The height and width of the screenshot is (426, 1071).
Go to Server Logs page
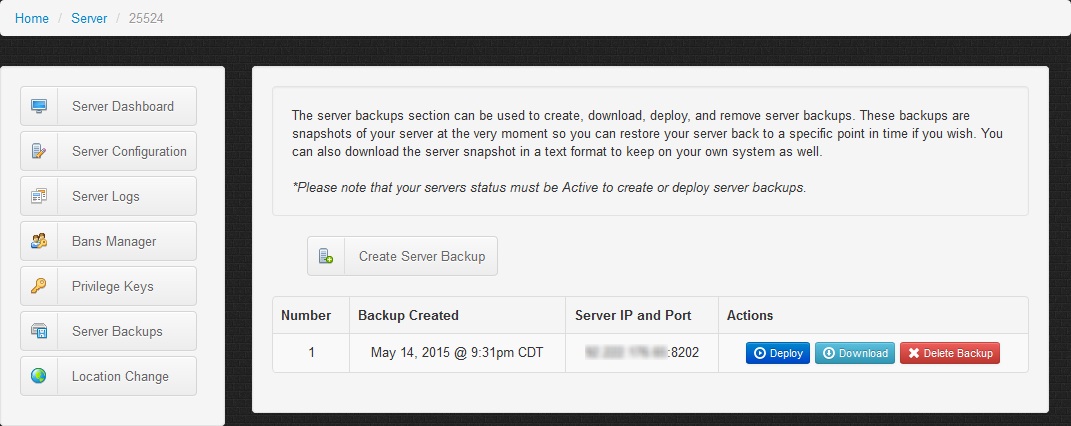click(x=106, y=196)
